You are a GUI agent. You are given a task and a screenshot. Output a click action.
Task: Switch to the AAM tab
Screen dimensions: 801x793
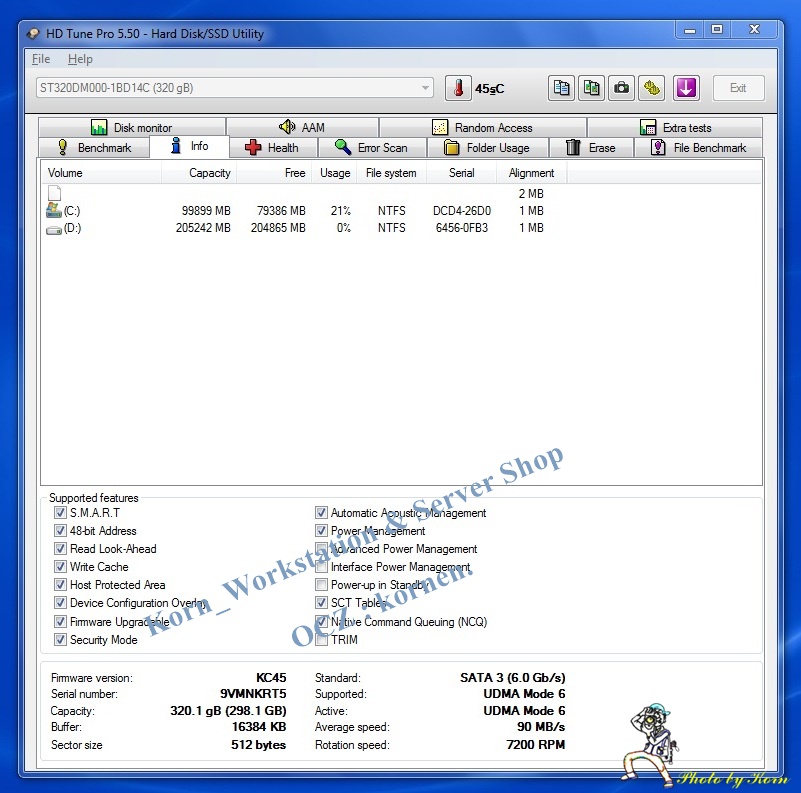(x=302, y=127)
